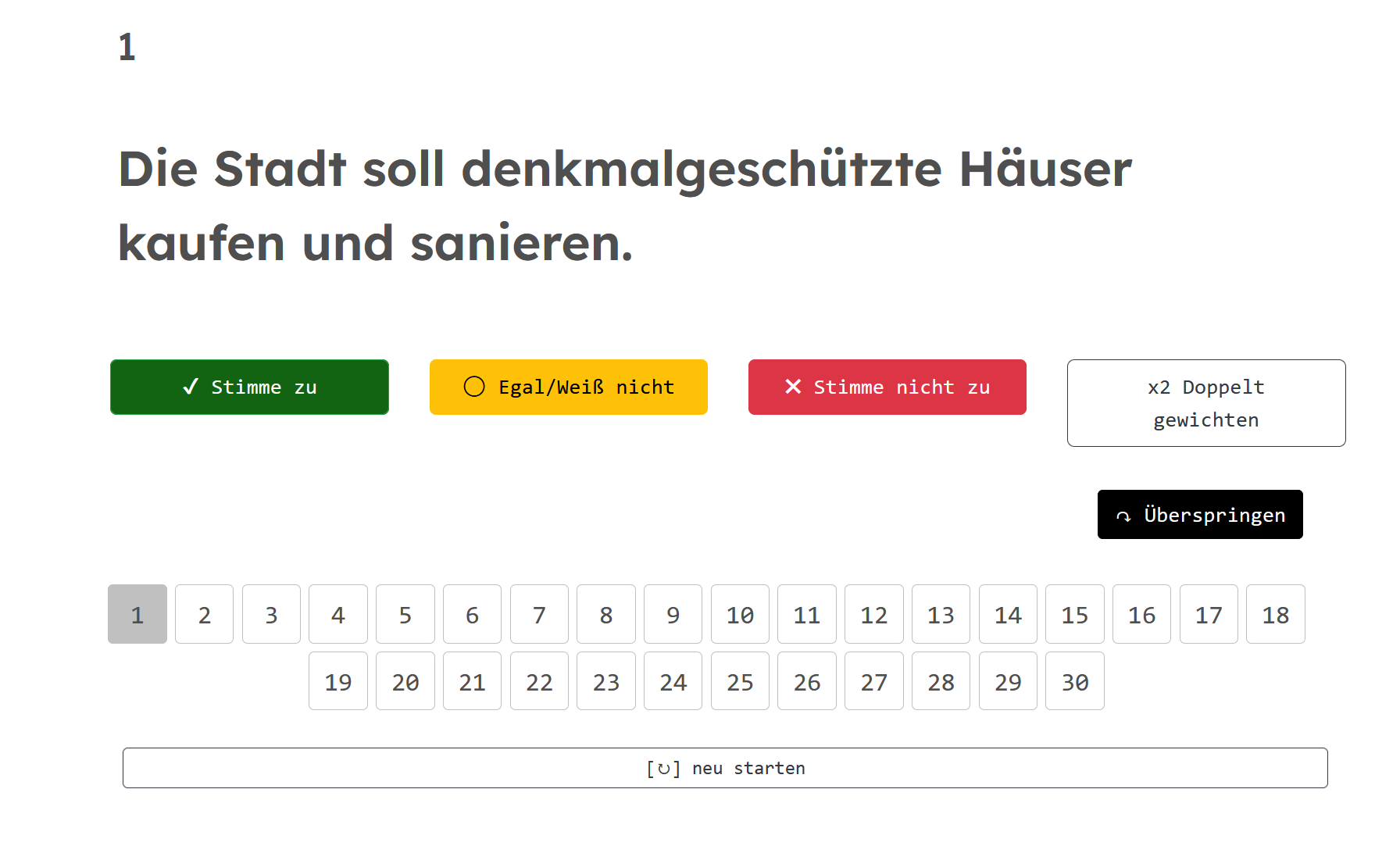This screenshot has height=864, width=1400.
Task: Open question 7 from the number row
Action: tap(539, 615)
